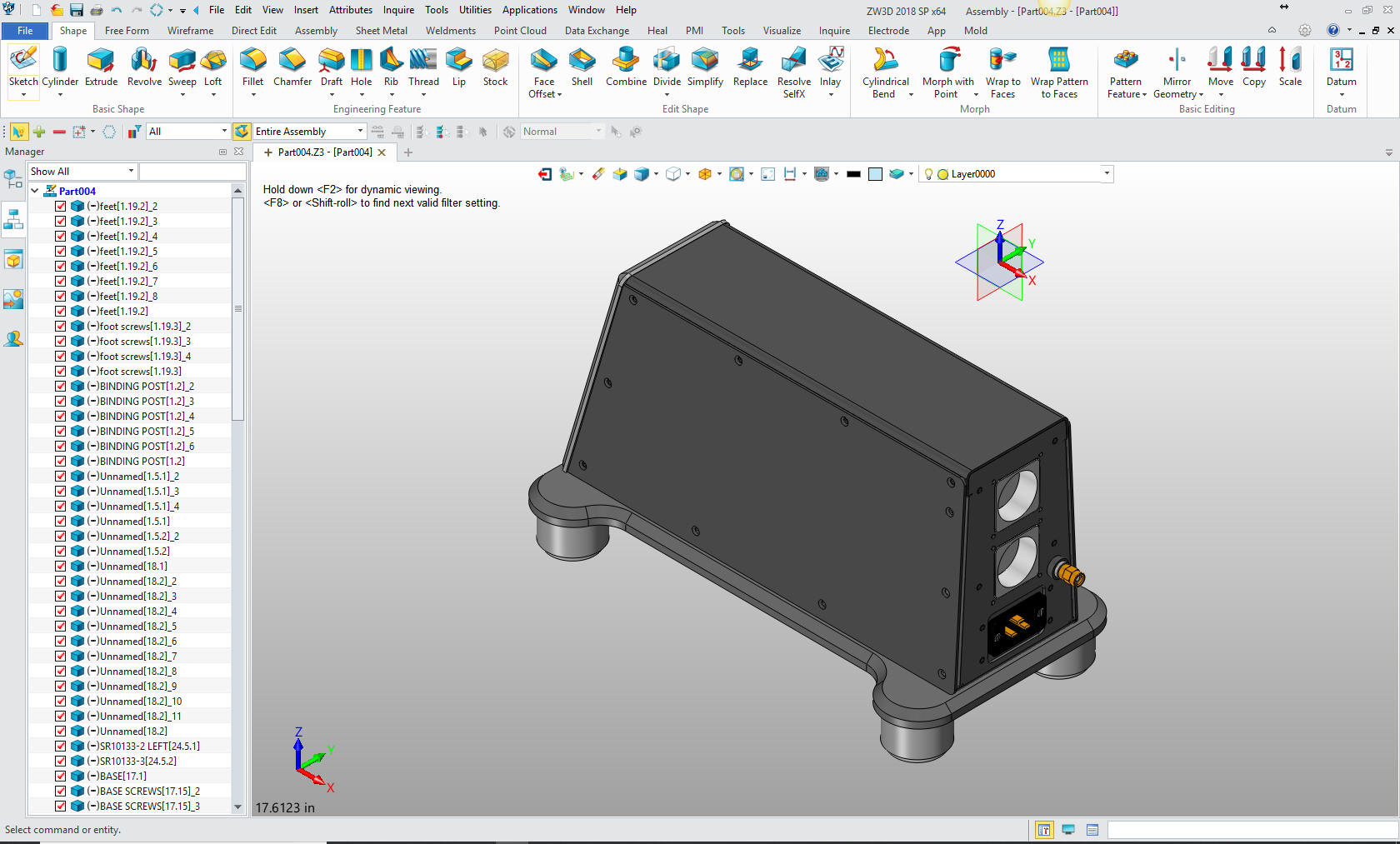
Task: Open the Layer0000 layer dropdown
Action: 1107,174
